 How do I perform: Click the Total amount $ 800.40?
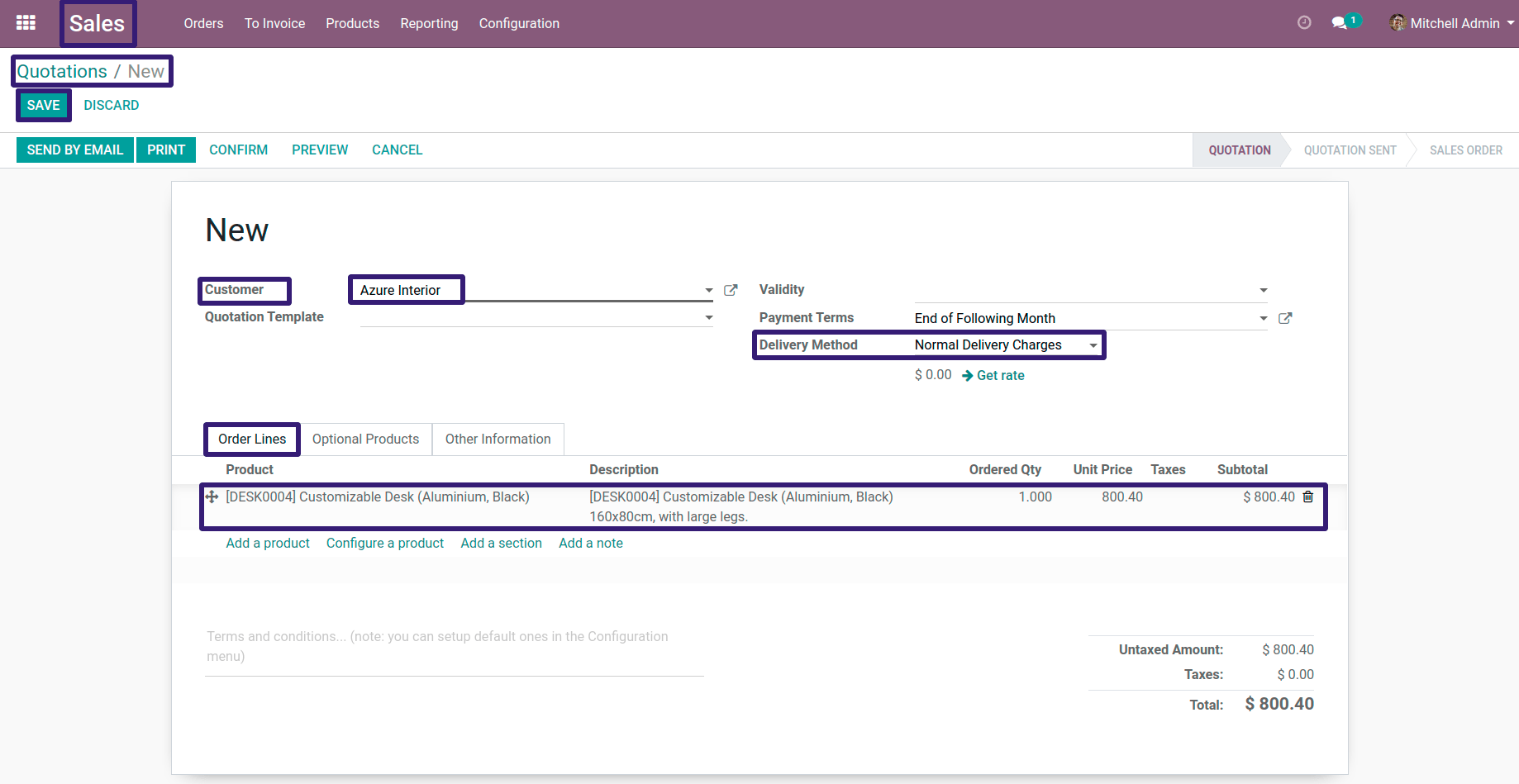click(1279, 704)
